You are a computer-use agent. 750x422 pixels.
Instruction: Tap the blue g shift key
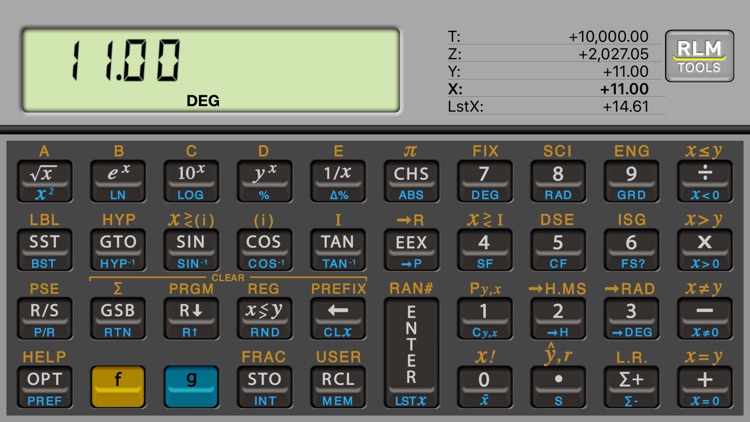(191, 387)
